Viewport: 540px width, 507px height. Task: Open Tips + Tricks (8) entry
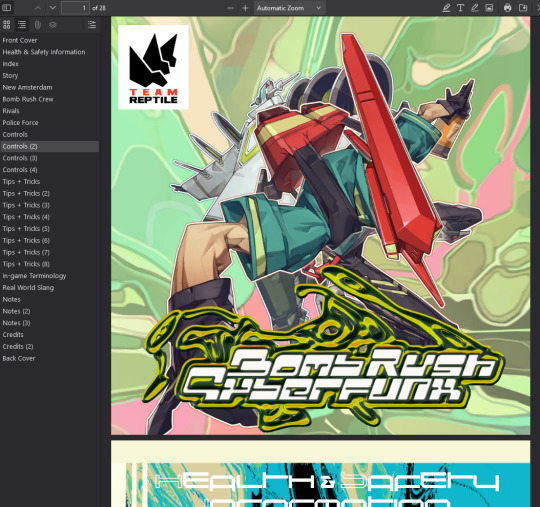pyautogui.click(x=26, y=264)
